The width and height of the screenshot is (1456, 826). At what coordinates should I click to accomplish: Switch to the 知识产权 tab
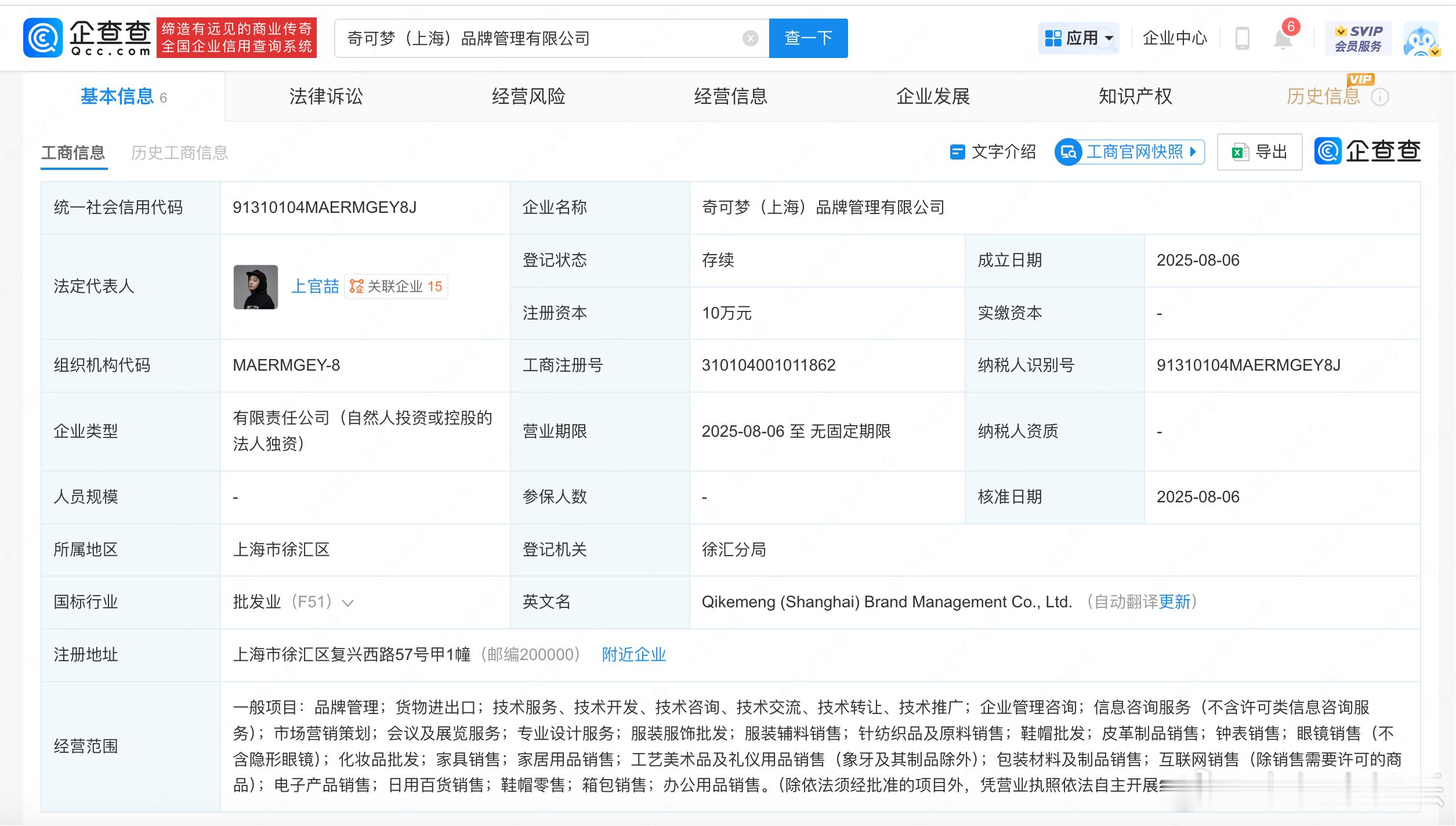click(1135, 96)
